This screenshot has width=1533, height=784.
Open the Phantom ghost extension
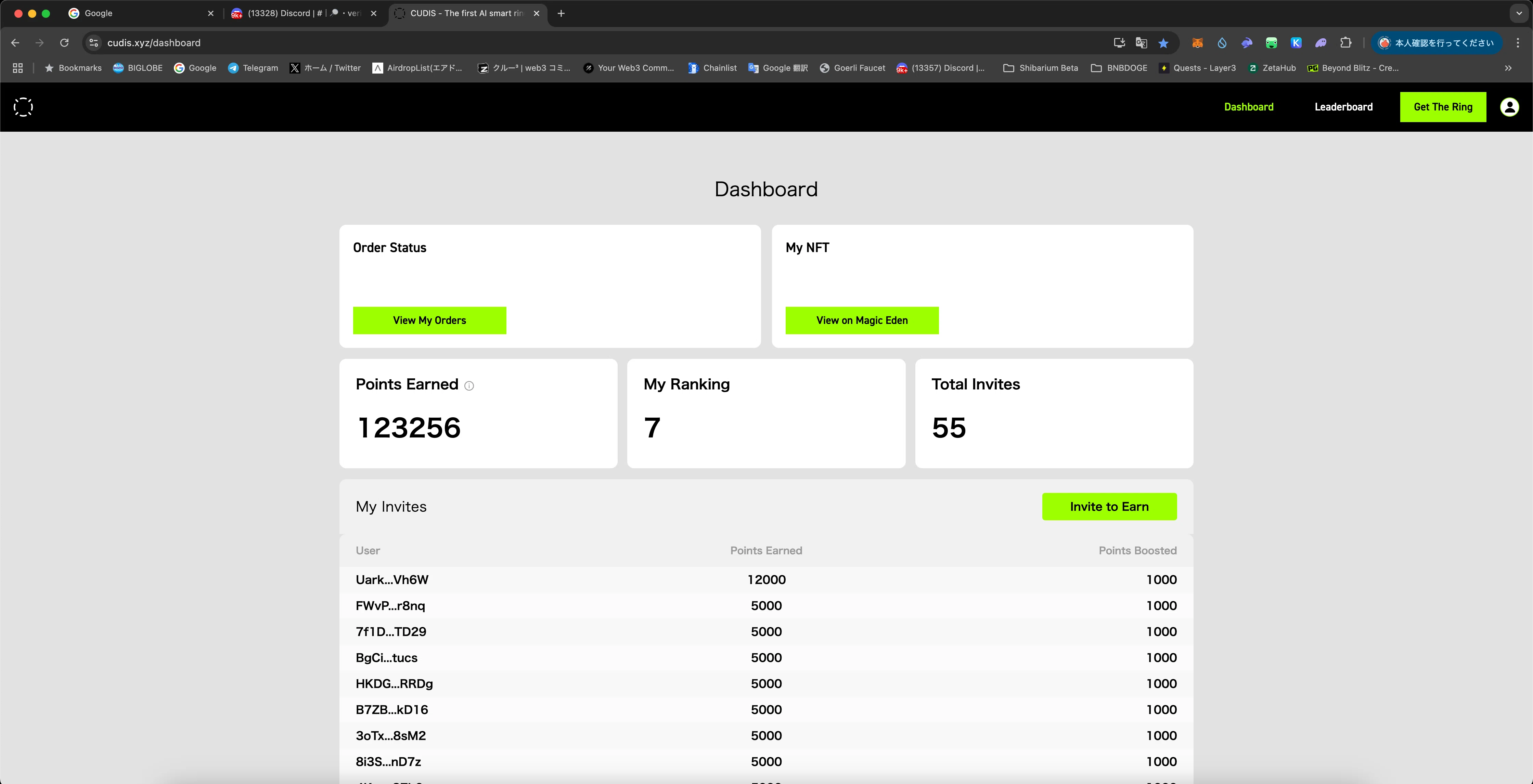[1321, 43]
